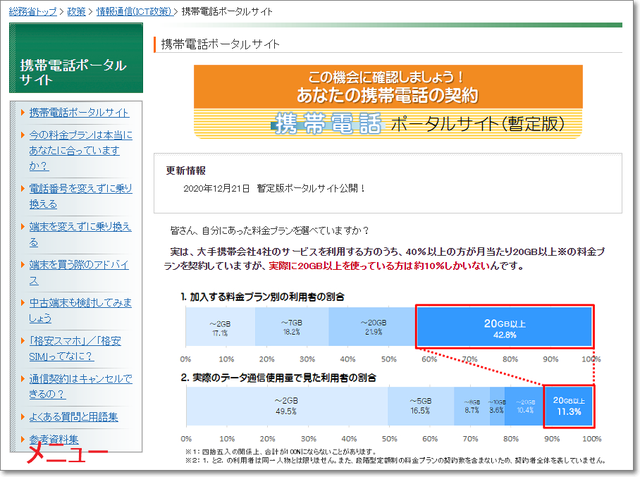Click 通信契約はキャンセルできるの? sidebar link
Screen dimensions: 640x477
tap(80, 386)
